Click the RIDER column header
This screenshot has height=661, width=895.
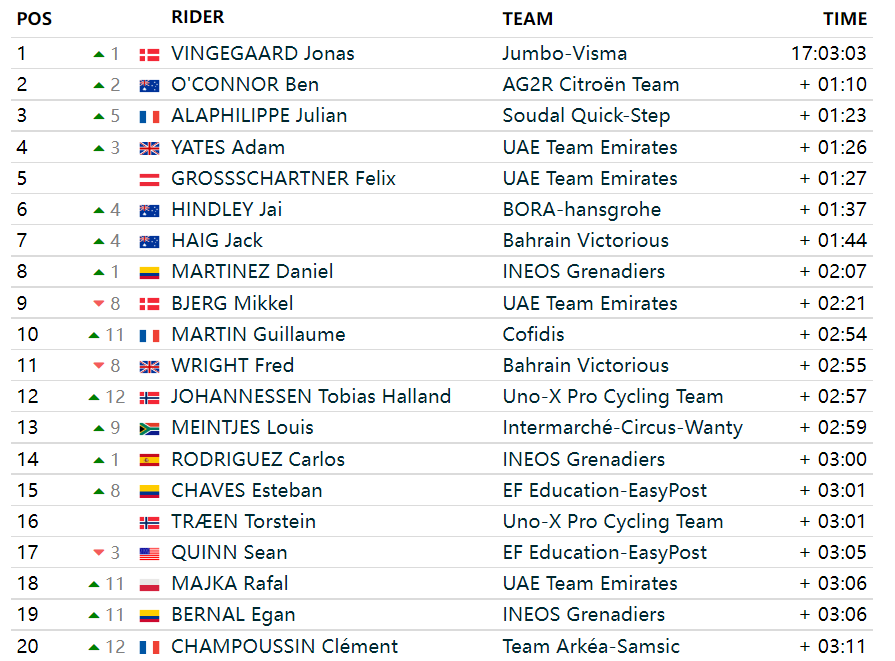(197, 17)
